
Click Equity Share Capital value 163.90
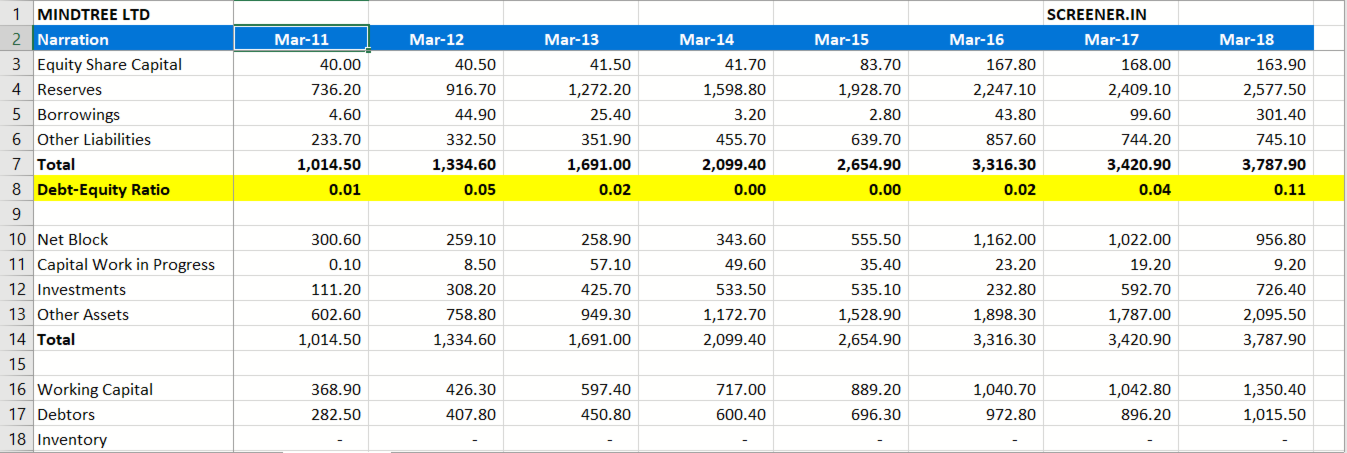click(1281, 64)
